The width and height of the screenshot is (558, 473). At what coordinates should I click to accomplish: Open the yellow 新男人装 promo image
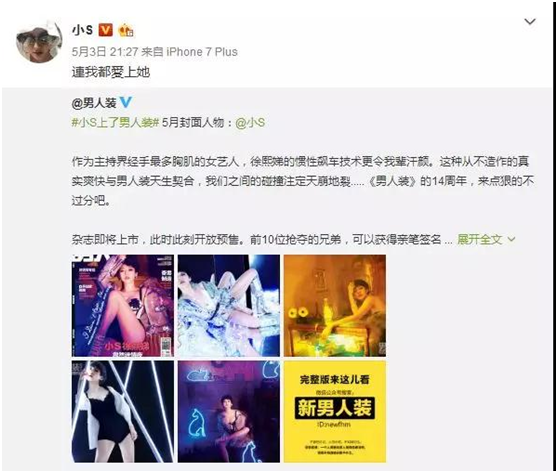pyautogui.click(x=335, y=411)
